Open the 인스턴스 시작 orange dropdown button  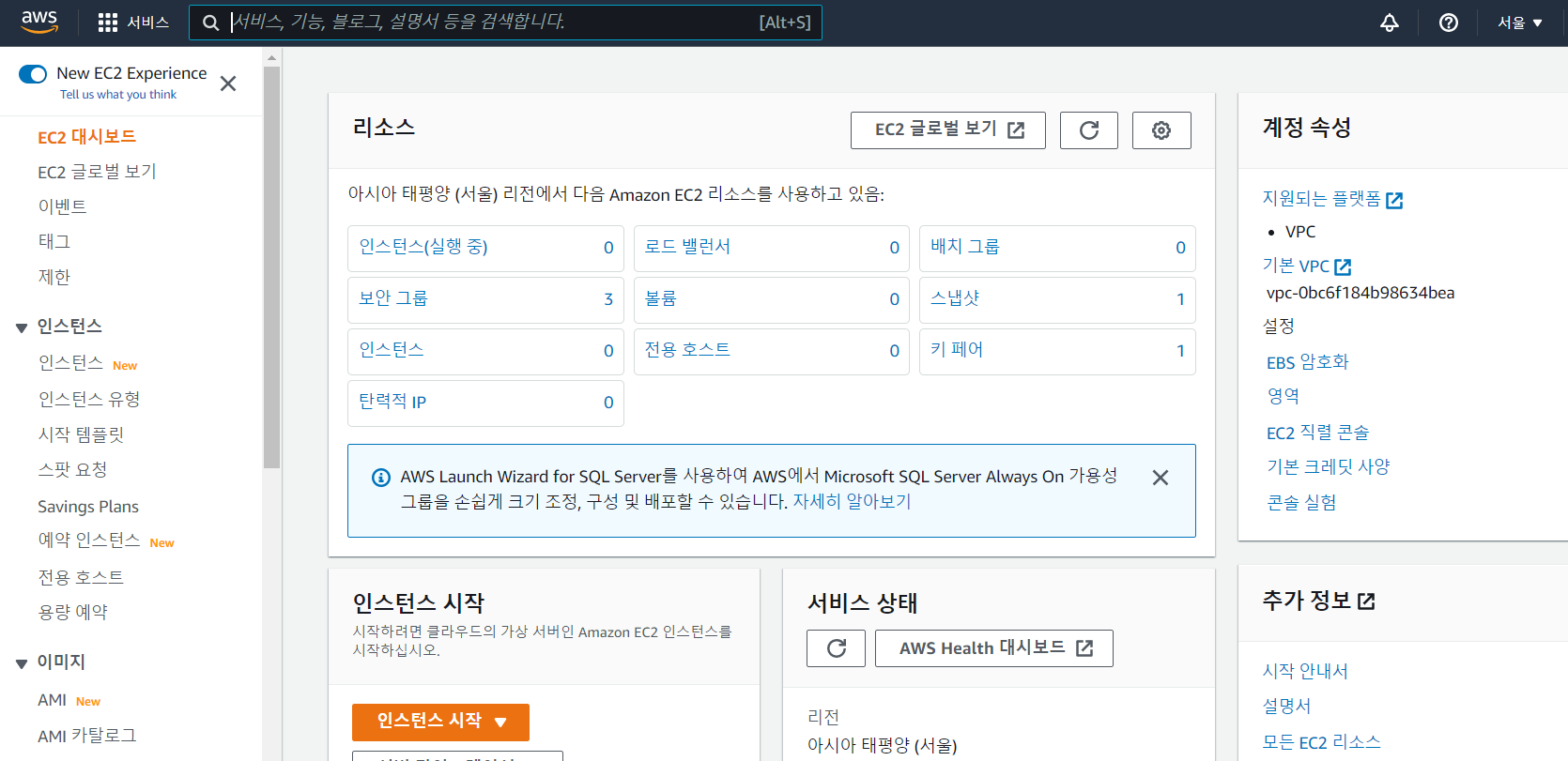pos(440,722)
